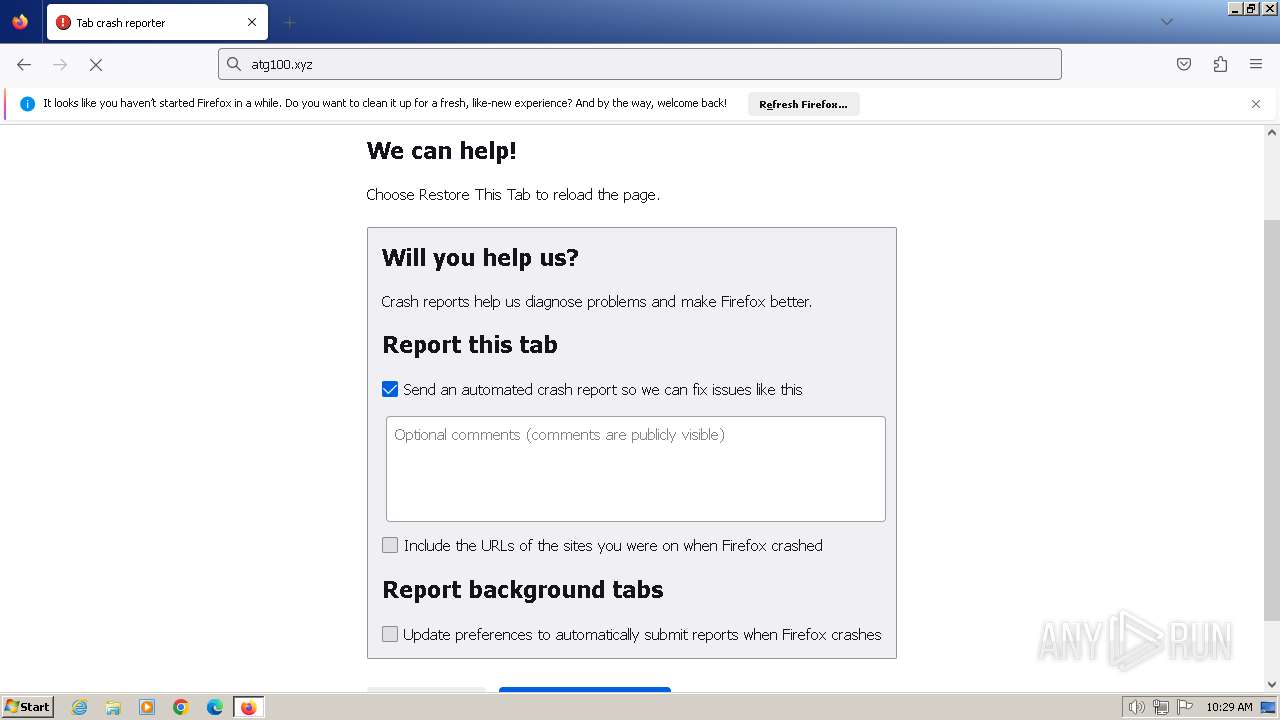The width and height of the screenshot is (1280, 720).
Task: Go back one page
Action: click(x=24, y=64)
